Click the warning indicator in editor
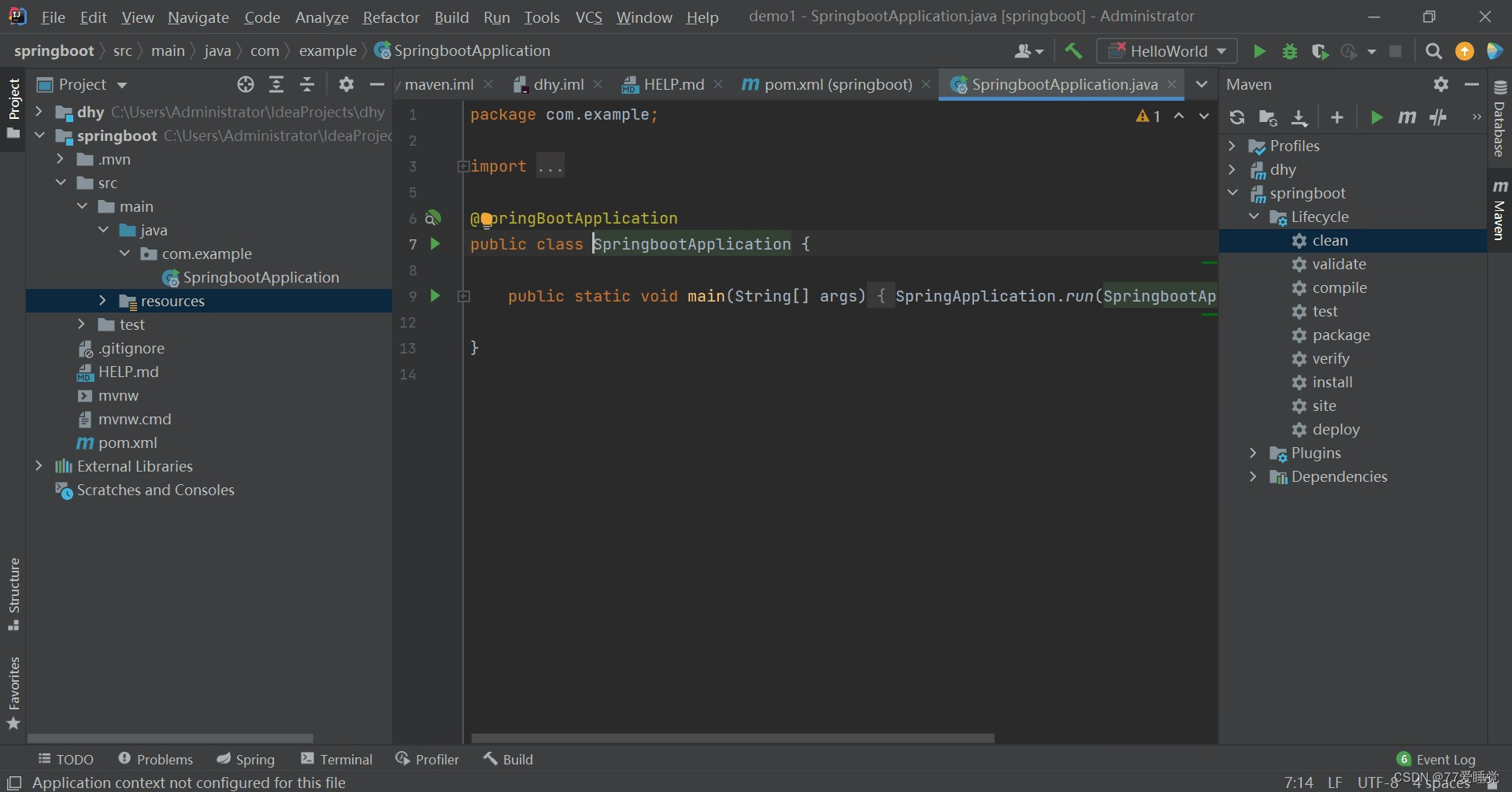The height and width of the screenshot is (792, 1512). pyautogui.click(x=1148, y=117)
